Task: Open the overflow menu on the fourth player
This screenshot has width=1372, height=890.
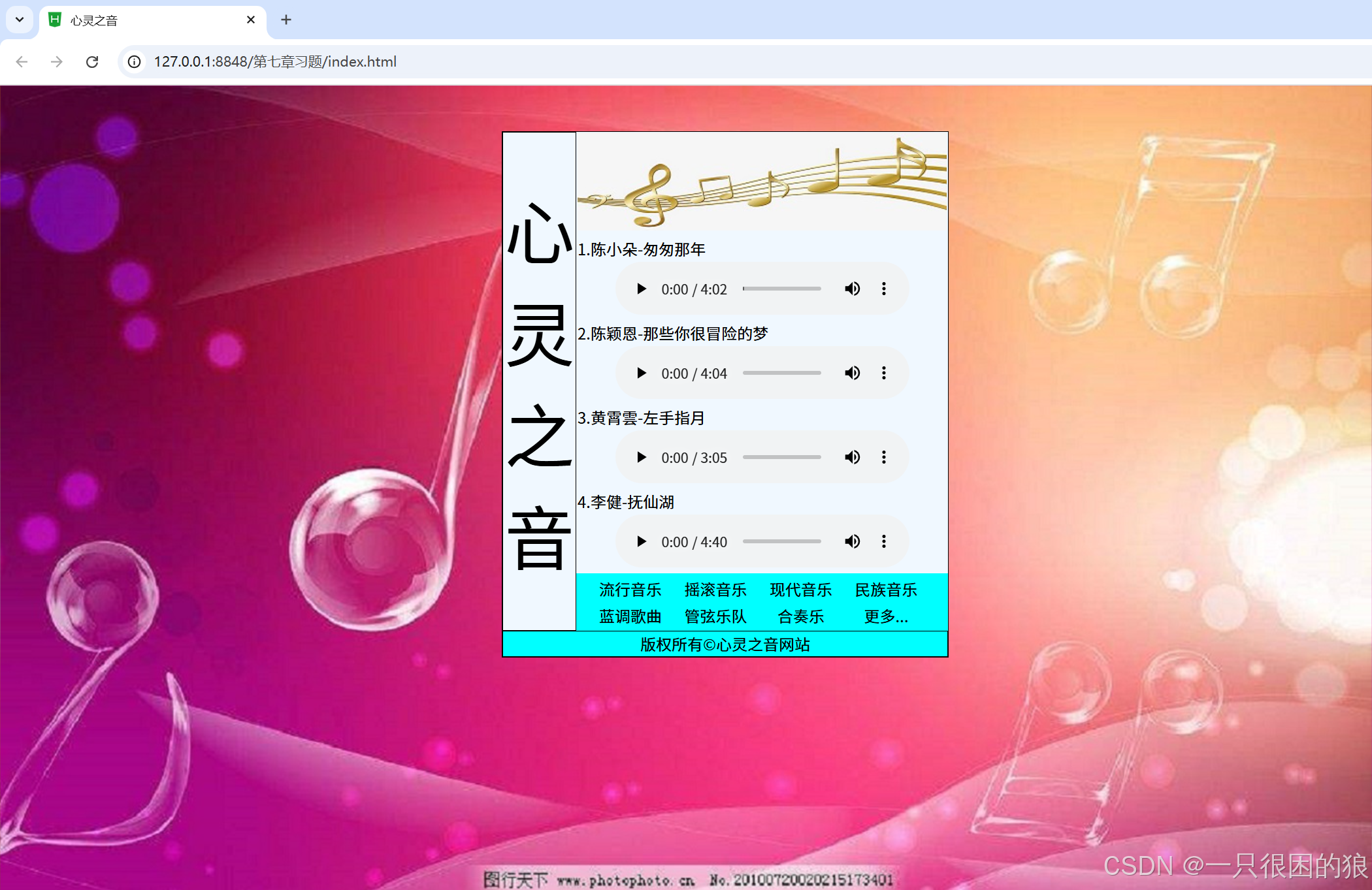Action: point(884,541)
